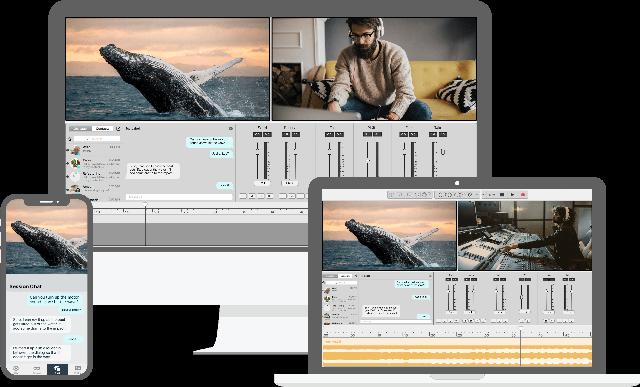Select the third contact avatar on the monitor

75,176
